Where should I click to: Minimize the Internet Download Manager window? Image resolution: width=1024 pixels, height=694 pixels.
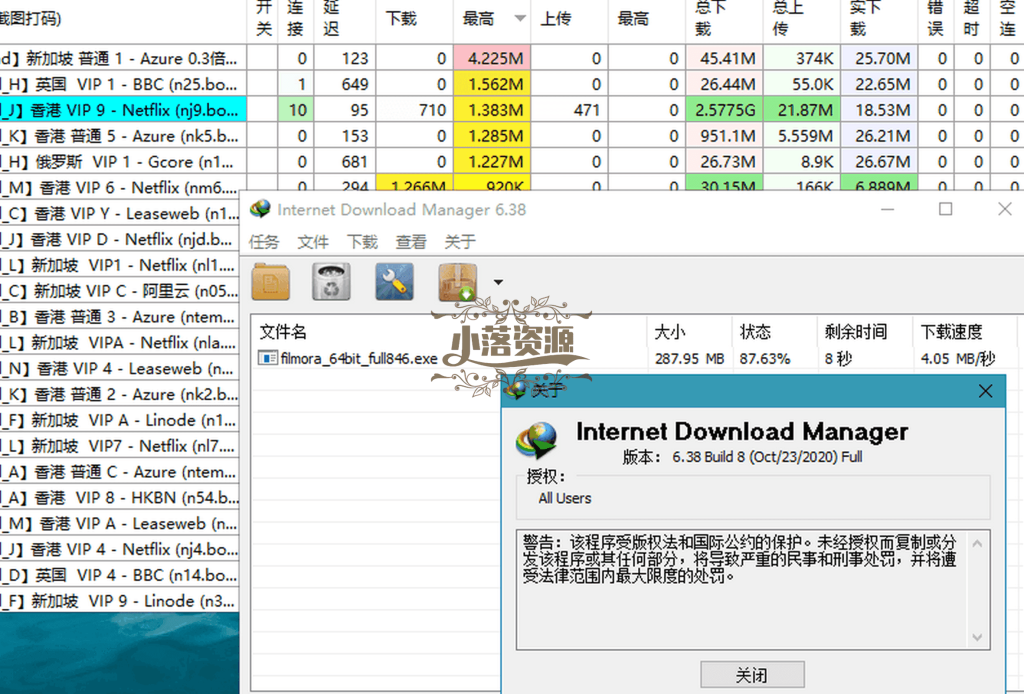888,209
